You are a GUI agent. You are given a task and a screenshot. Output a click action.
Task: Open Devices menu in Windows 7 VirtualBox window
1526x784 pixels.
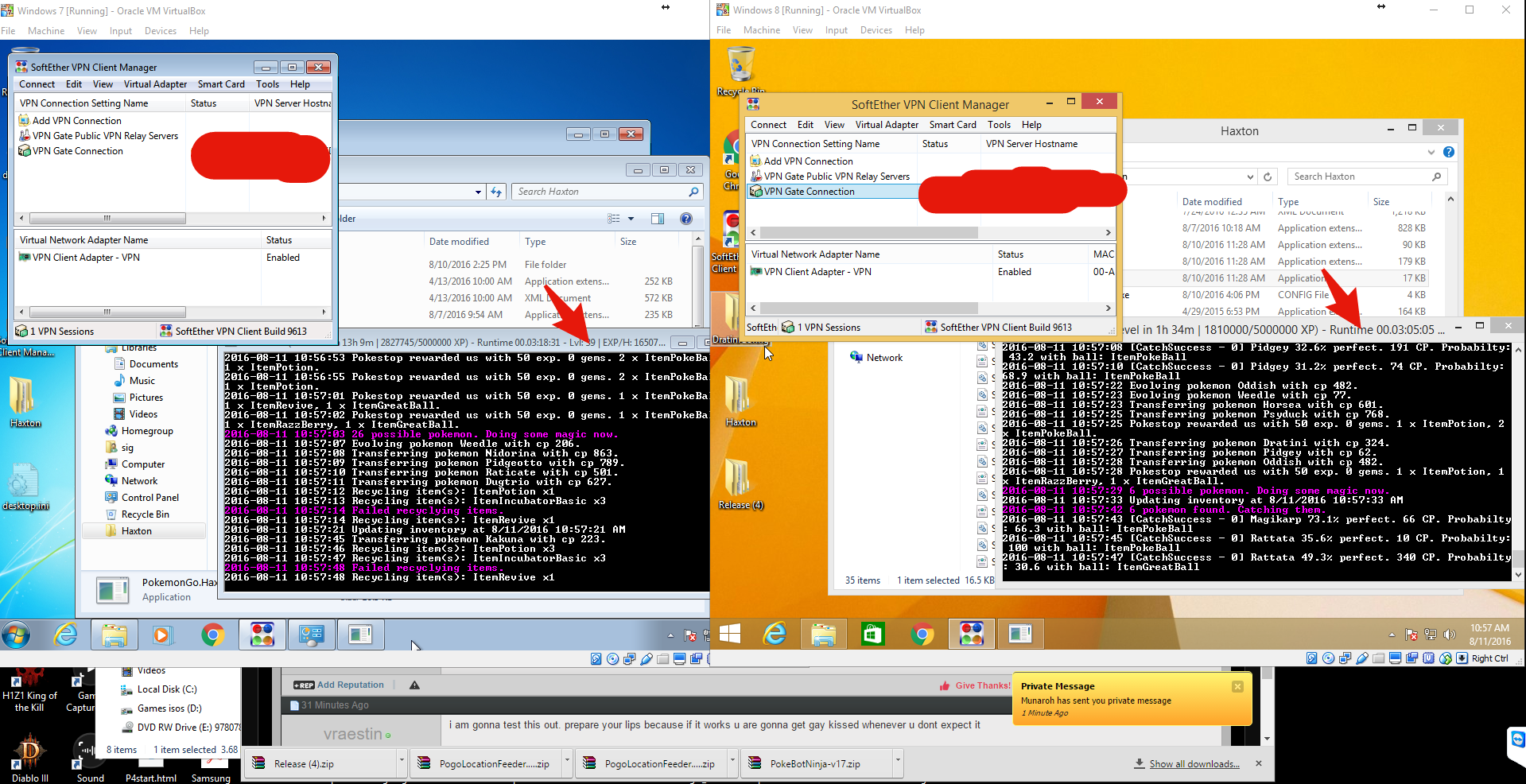[161, 31]
